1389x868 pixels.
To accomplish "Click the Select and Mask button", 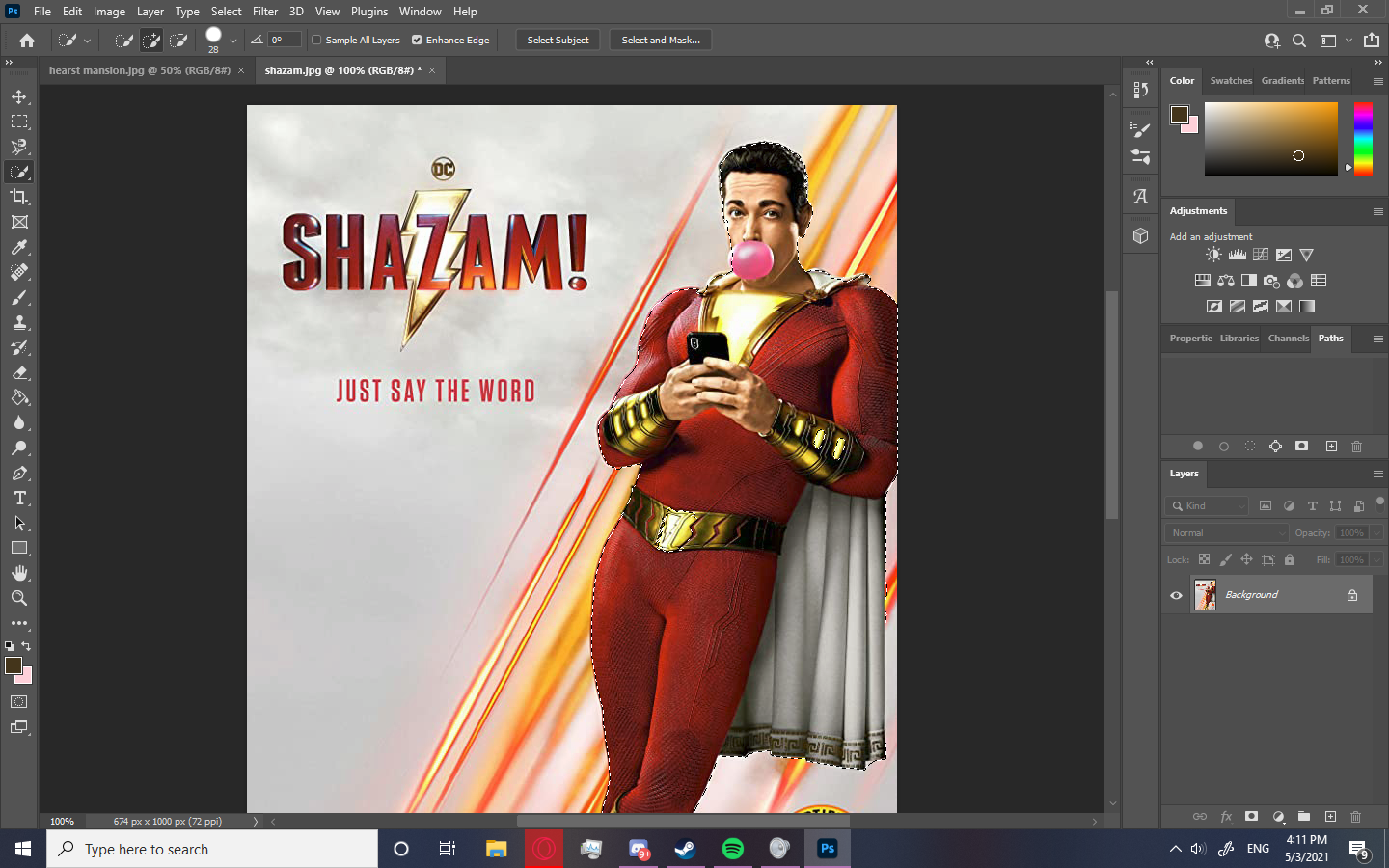I will [661, 40].
